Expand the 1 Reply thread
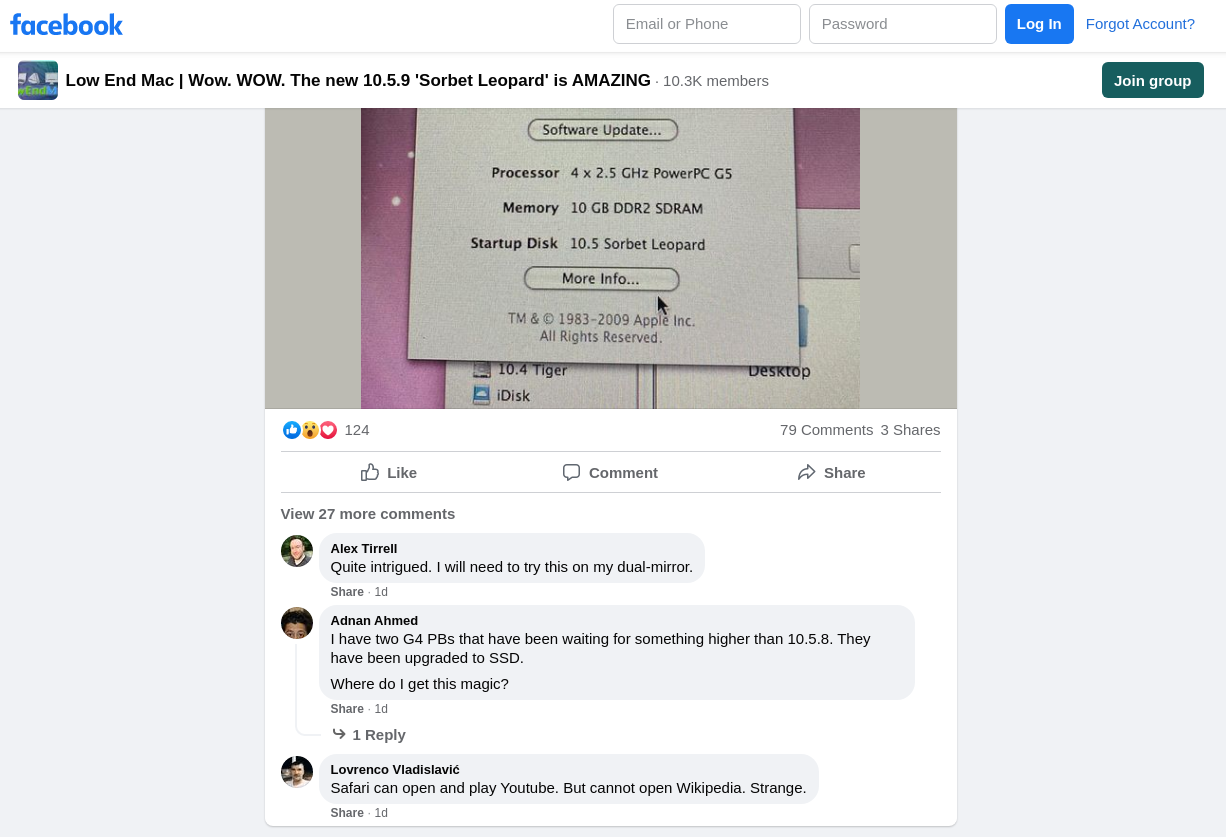The height and width of the screenshot is (837, 1226). [x=369, y=735]
